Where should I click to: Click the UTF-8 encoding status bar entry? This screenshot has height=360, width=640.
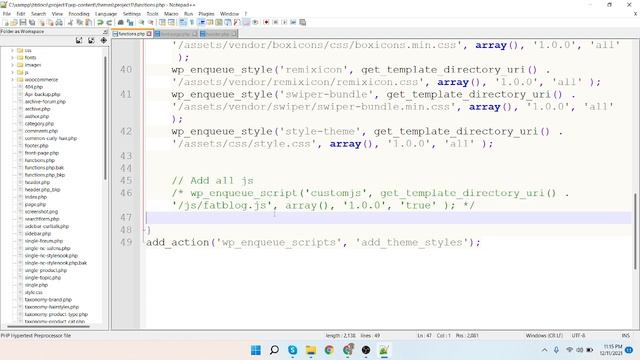(578, 336)
